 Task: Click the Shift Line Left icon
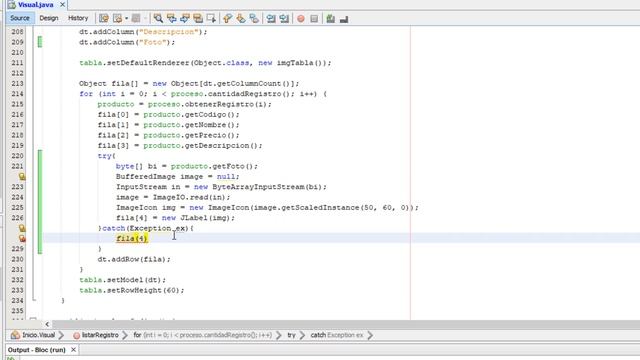point(271,18)
